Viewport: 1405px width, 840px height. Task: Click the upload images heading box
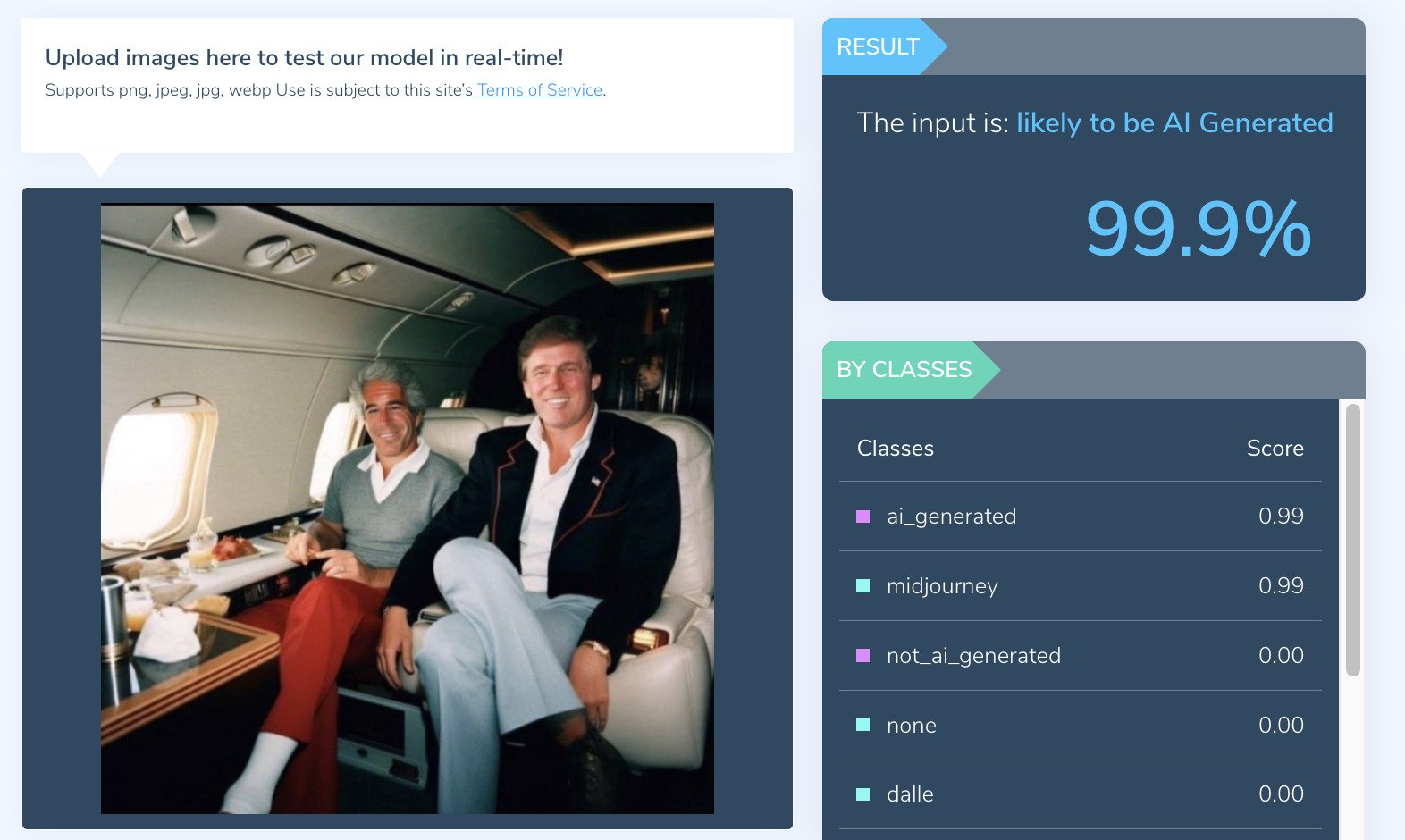(x=408, y=86)
